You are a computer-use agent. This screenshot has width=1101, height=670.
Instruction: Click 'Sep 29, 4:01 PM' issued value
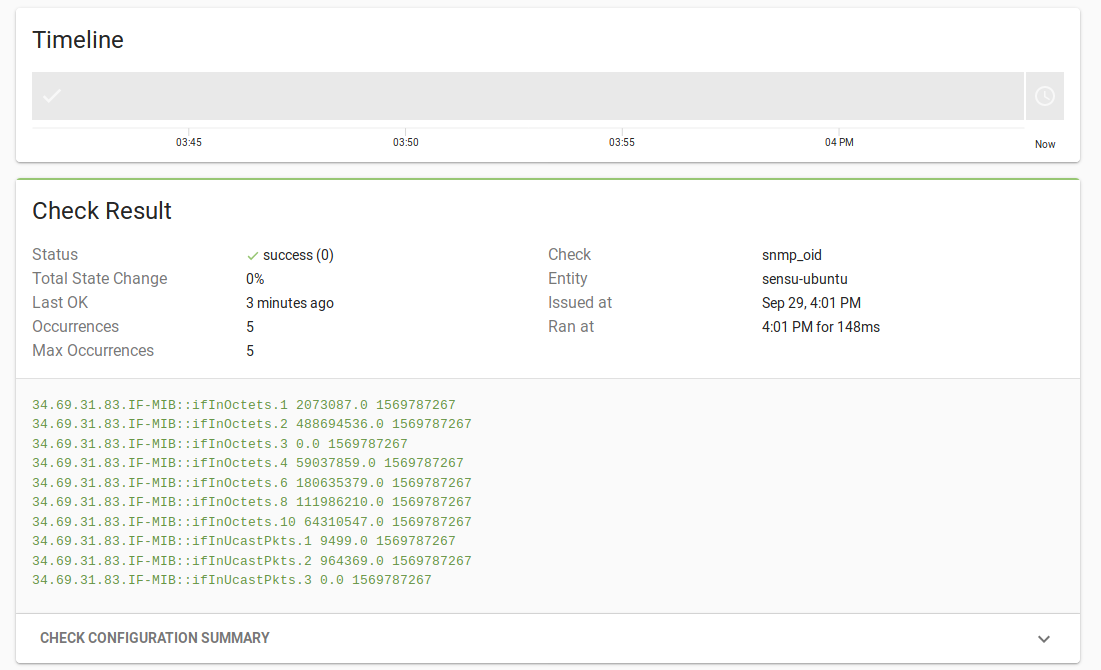coord(811,303)
